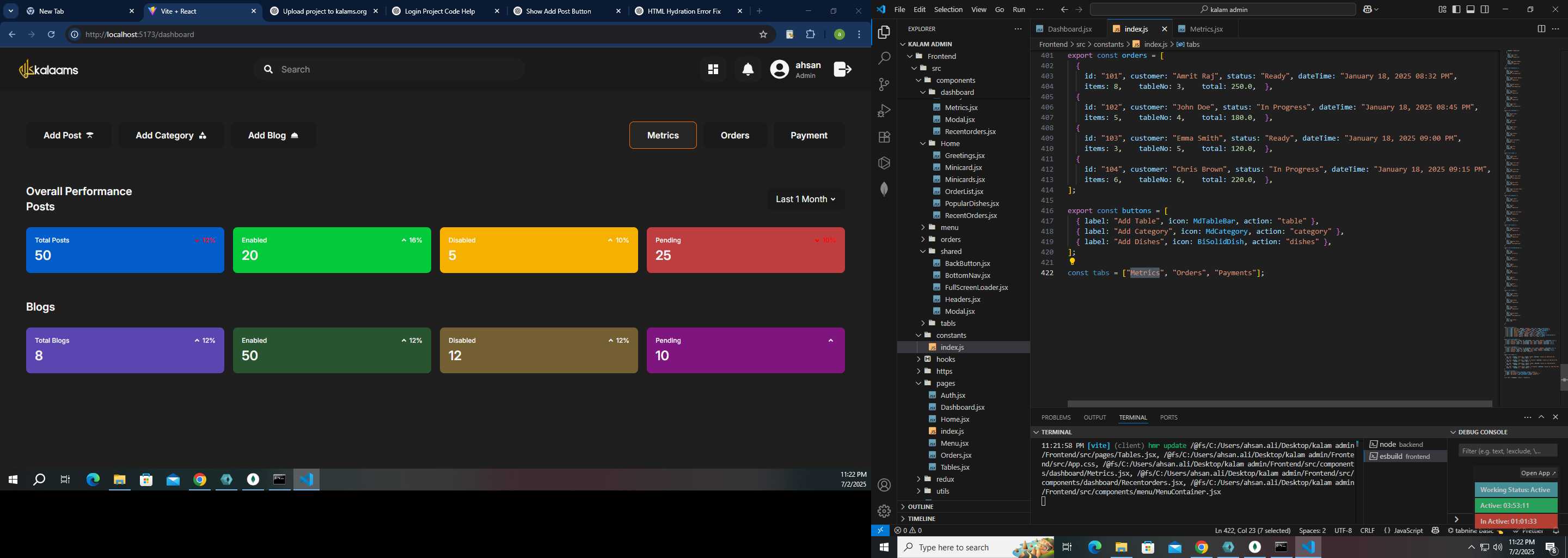Toggle VS Code Secondary Side Bar
Image resolution: width=1568 pixels, height=558 pixels.
[x=1485, y=9]
